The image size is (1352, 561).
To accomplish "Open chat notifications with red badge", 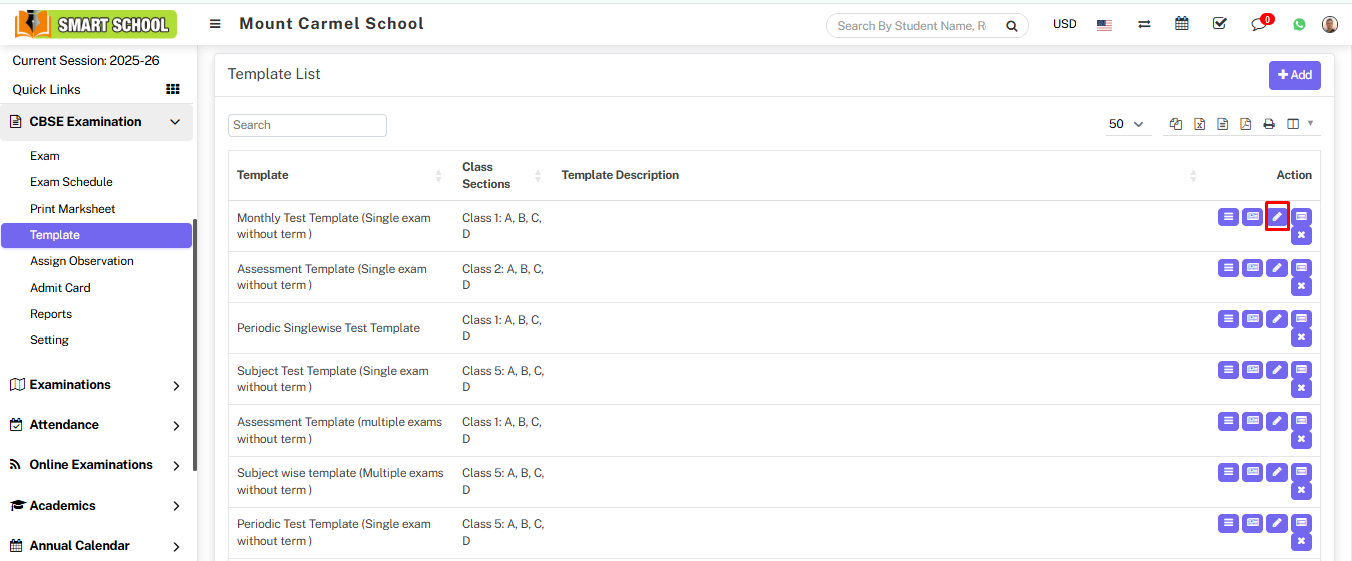I will [1259, 25].
